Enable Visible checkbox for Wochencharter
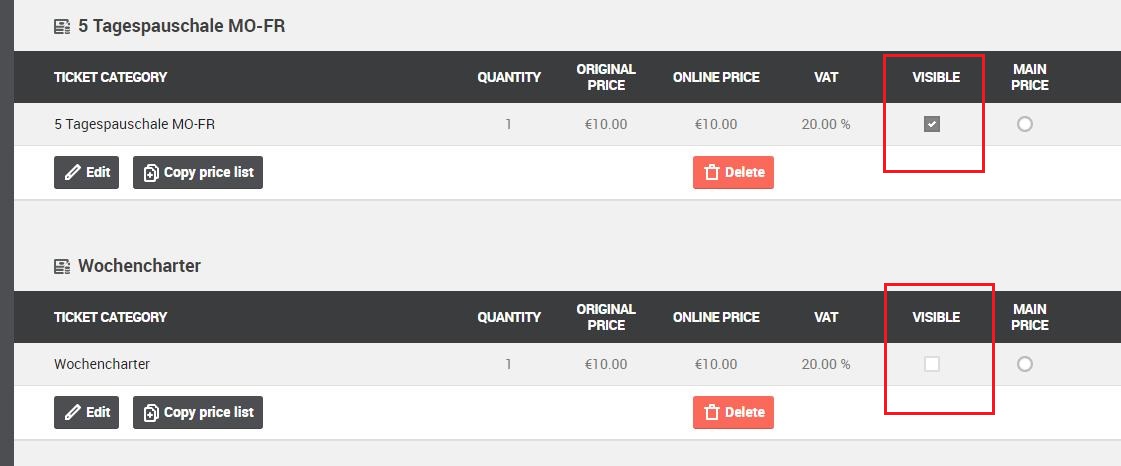The height and width of the screenshot is (466, 1121). [932, 365]
